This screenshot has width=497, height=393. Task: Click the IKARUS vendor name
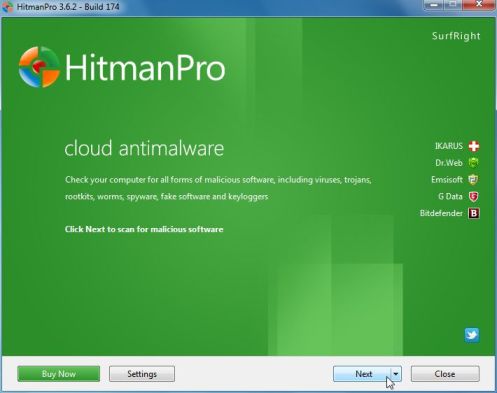[x=449, y=146]
